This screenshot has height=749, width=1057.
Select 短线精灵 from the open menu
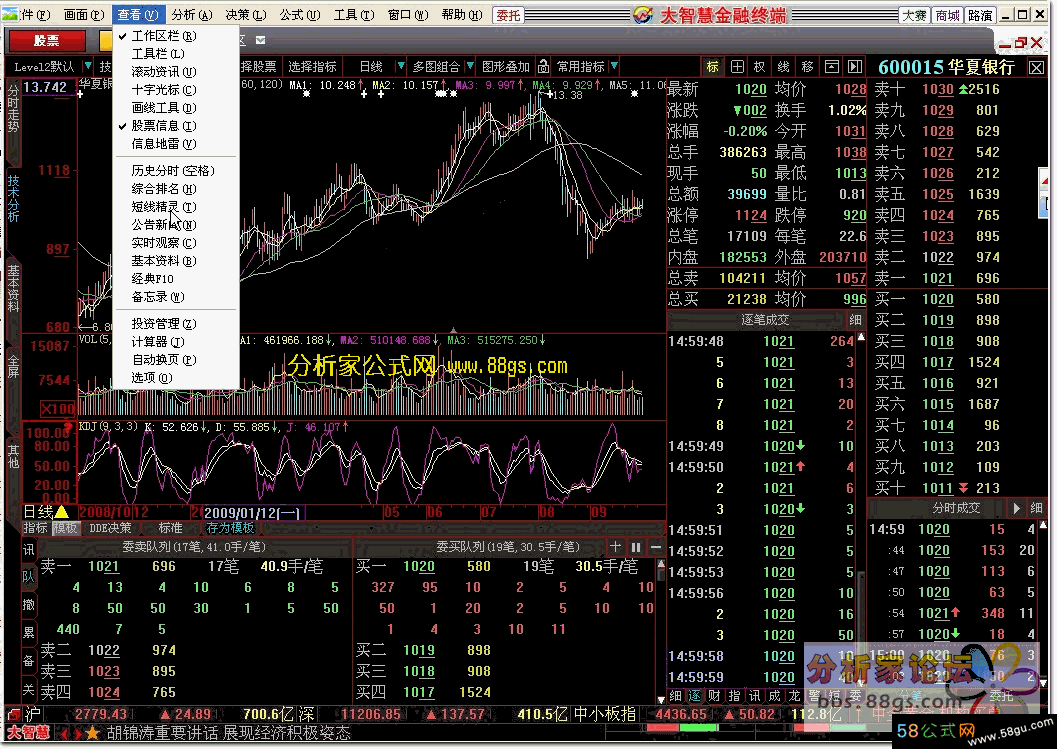click(164, 207)
